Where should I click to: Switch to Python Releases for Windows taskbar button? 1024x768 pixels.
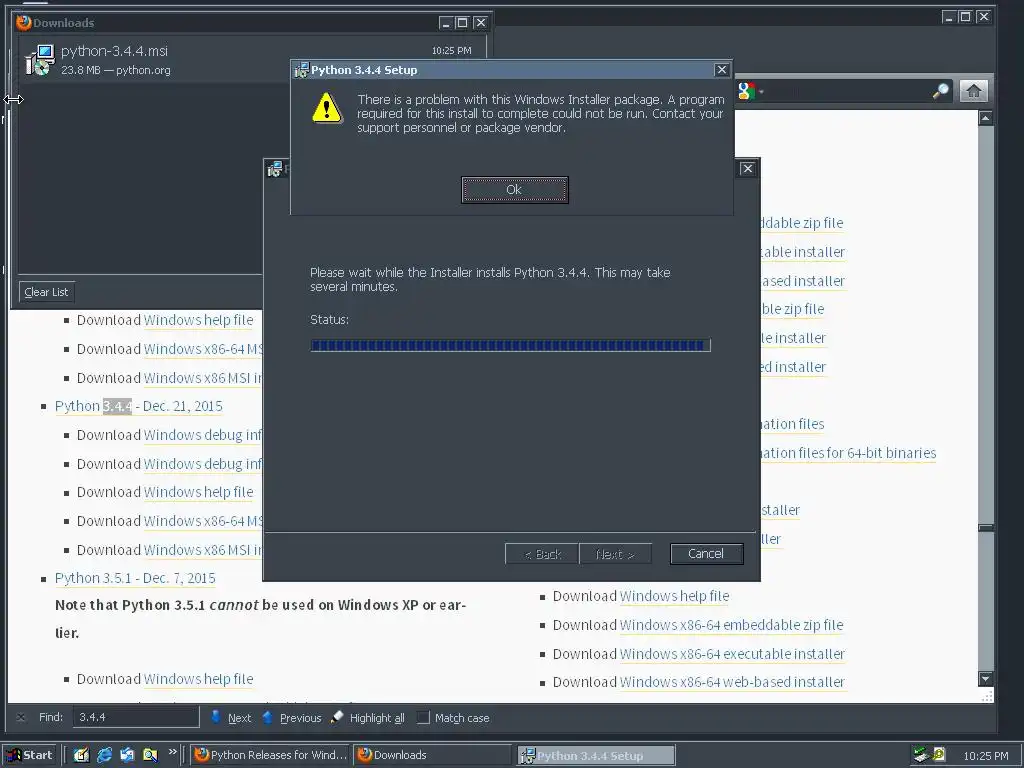coord(271,755)
